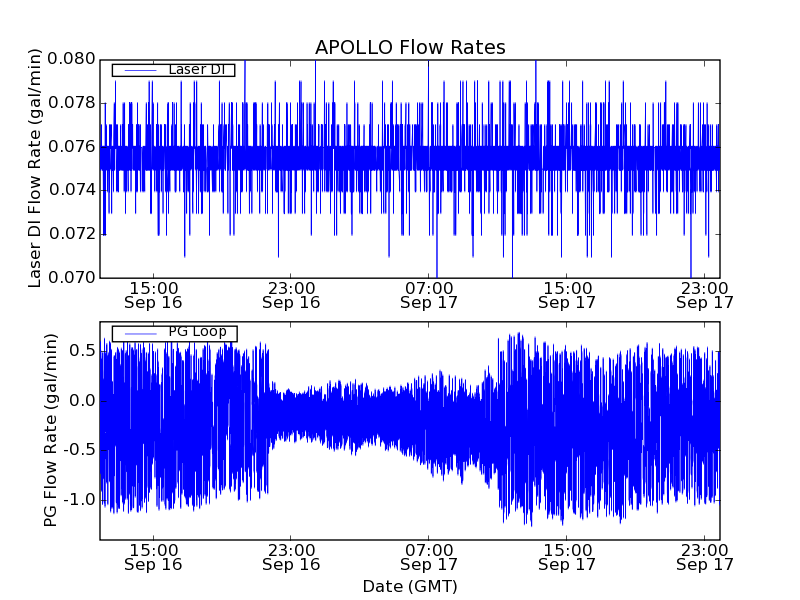Click the Laser DI Flow Rate y-axis label
This screenshot has height=600, width=800.
pos(35,168)
